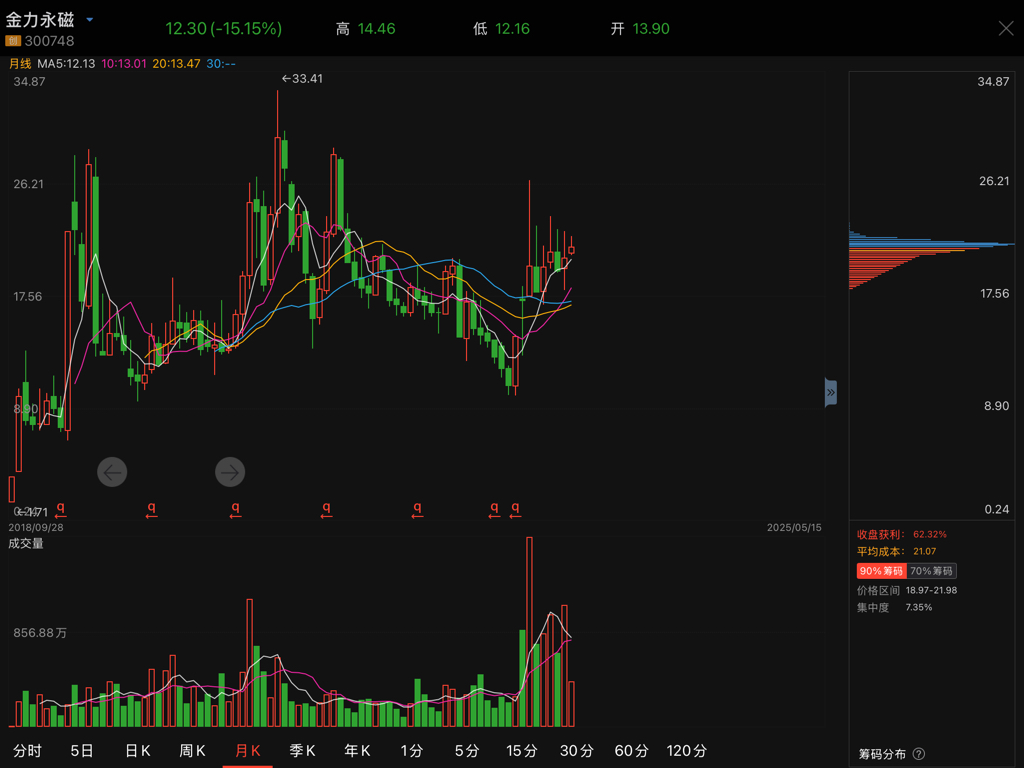Click the 月线 moving average label

(20, 63)
